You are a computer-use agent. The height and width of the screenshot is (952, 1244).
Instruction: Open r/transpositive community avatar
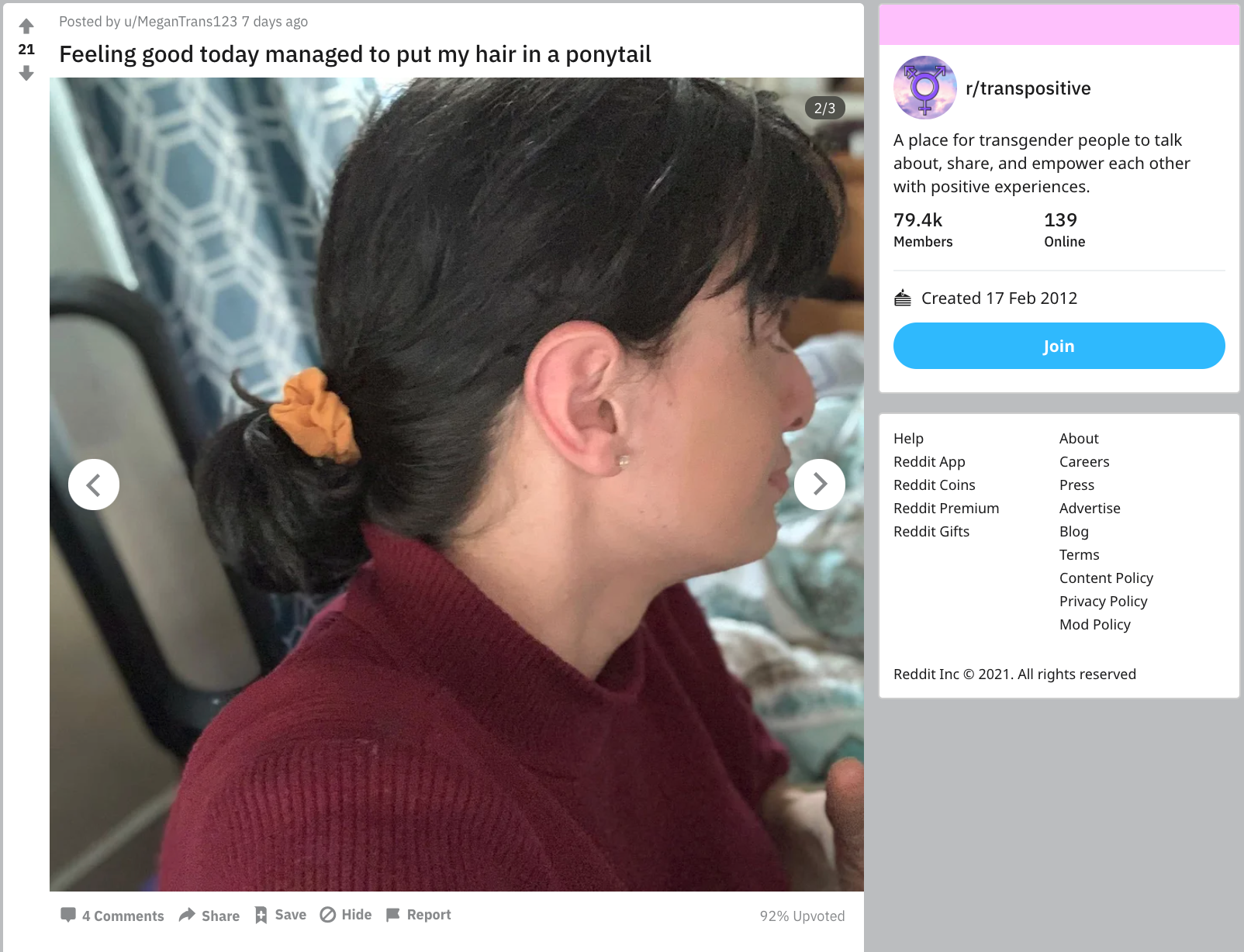pos(925,88)
